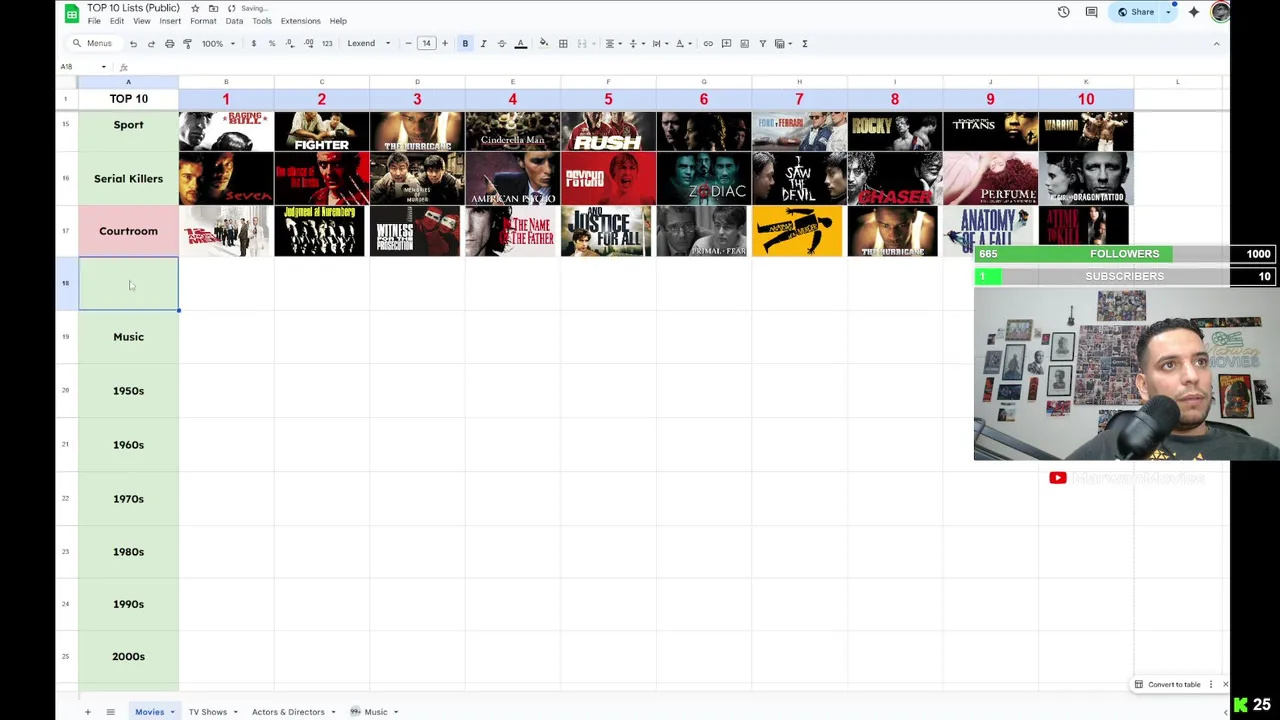Click the Share button

point(1136,12)
